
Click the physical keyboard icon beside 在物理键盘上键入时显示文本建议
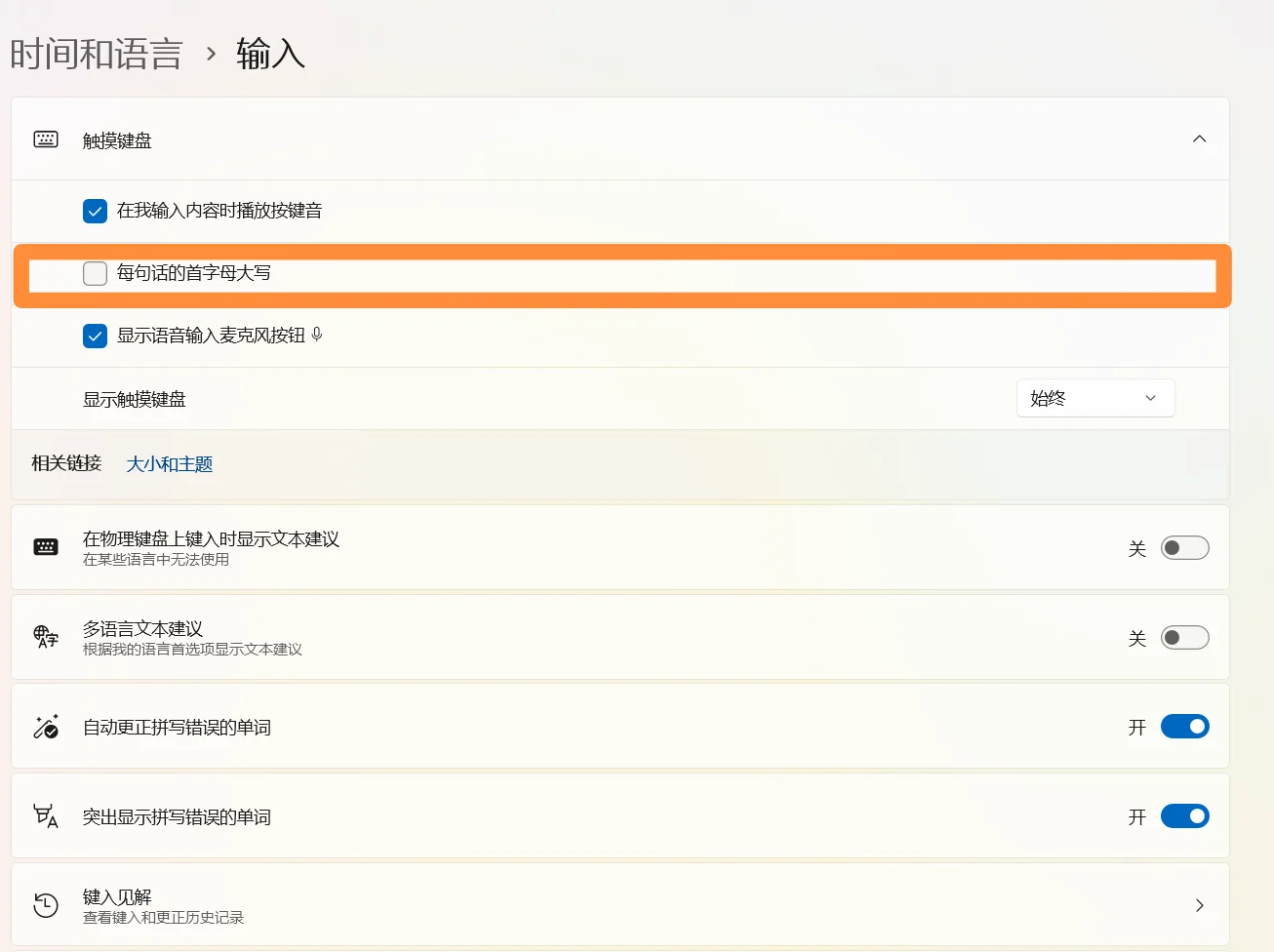click(45, 547)
